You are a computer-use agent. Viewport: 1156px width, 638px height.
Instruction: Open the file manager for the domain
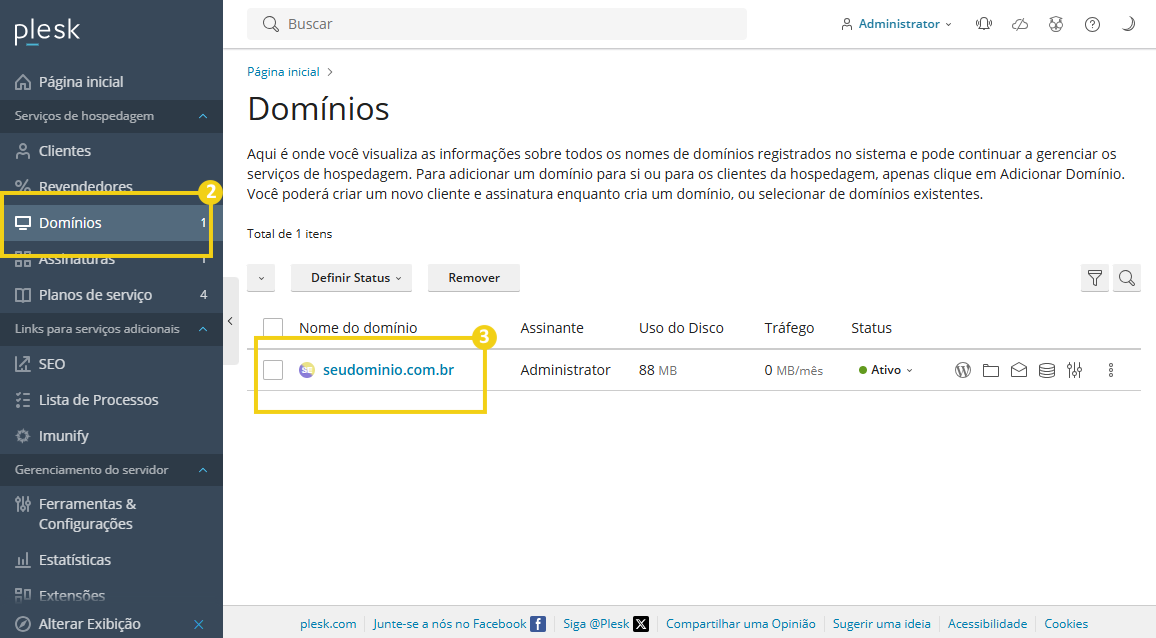[x=990, y=370]
